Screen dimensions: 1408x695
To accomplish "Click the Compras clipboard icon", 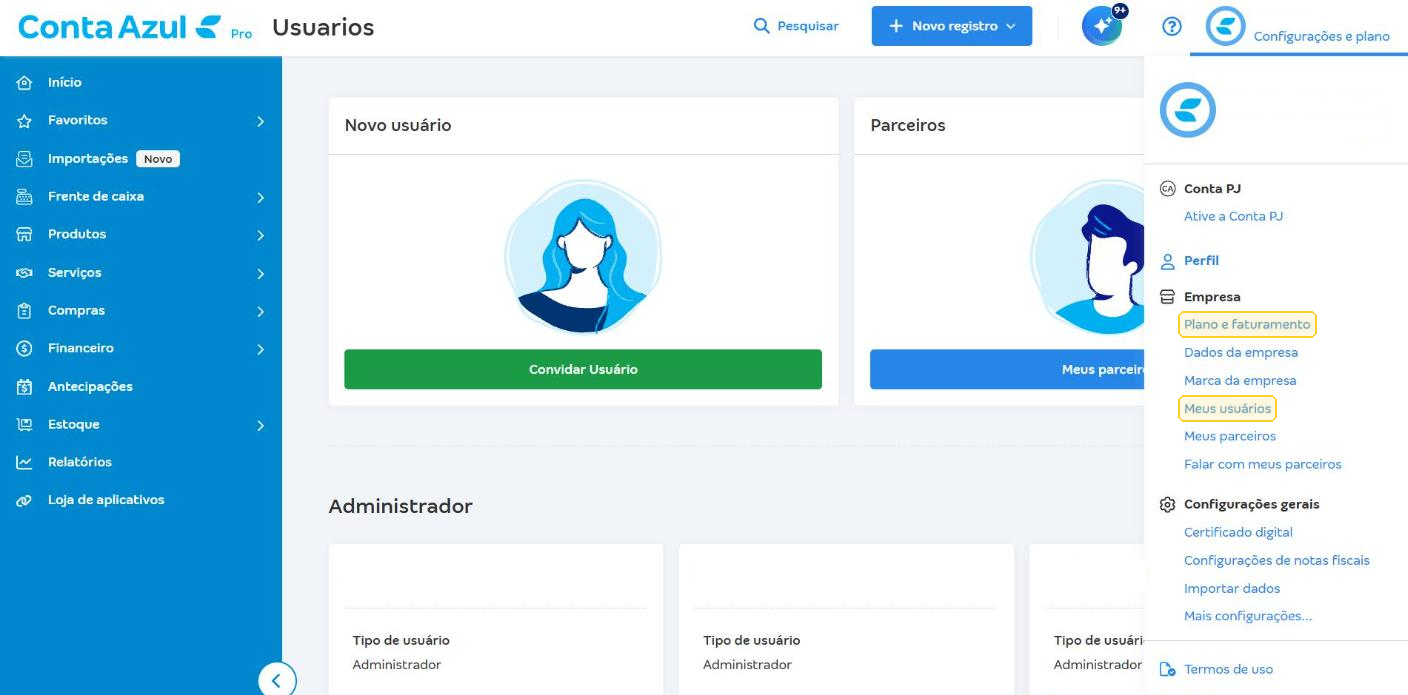I will click(x=25, y=311).
